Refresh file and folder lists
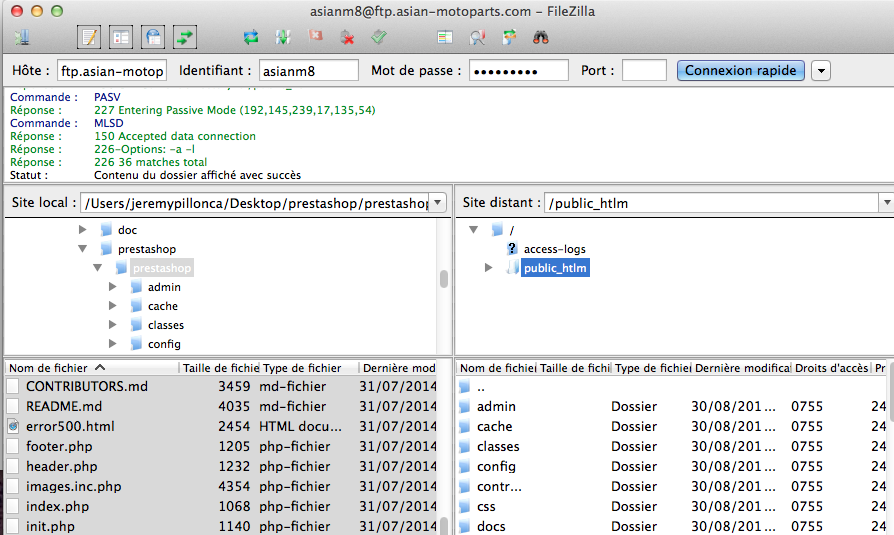 point(251,38)
